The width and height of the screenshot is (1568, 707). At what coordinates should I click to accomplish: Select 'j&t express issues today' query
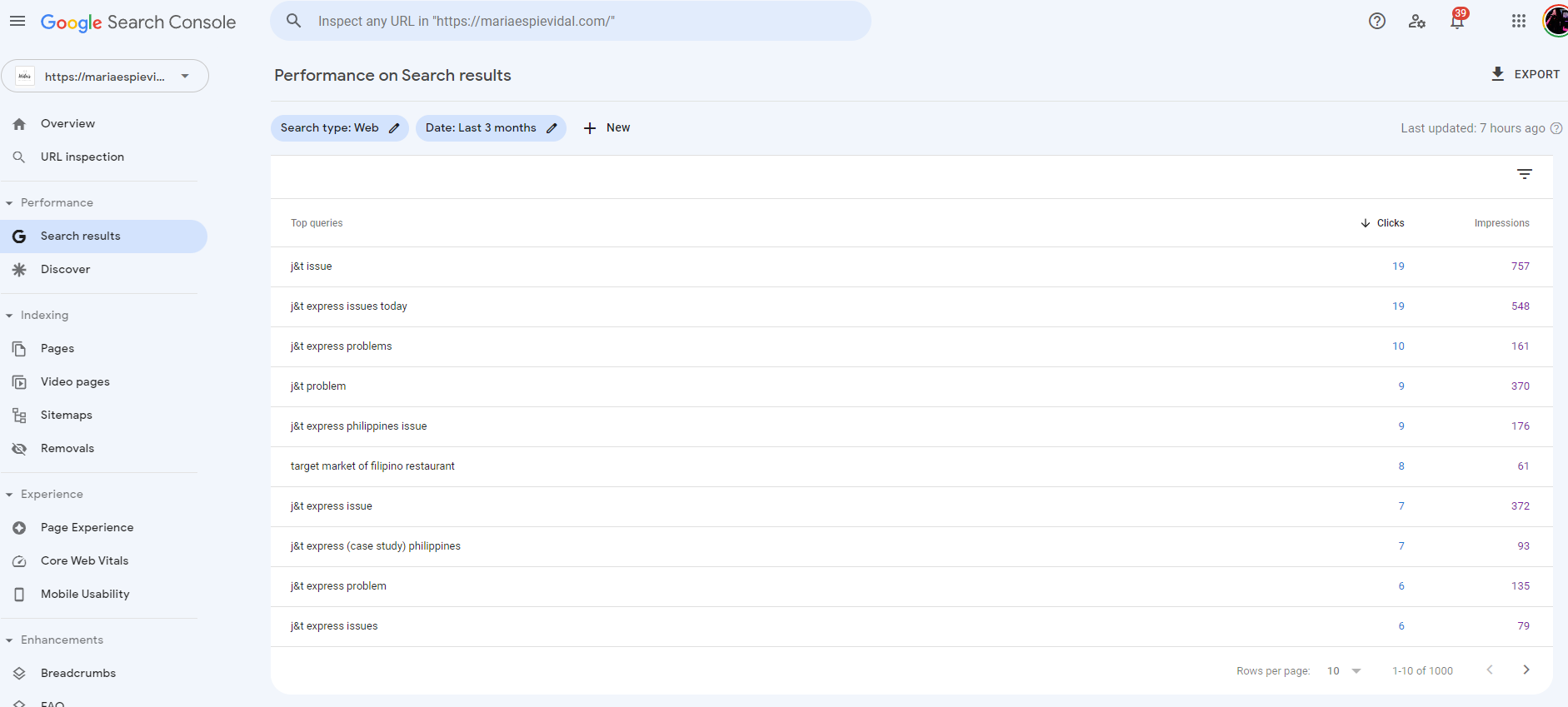tap(911, 306)
